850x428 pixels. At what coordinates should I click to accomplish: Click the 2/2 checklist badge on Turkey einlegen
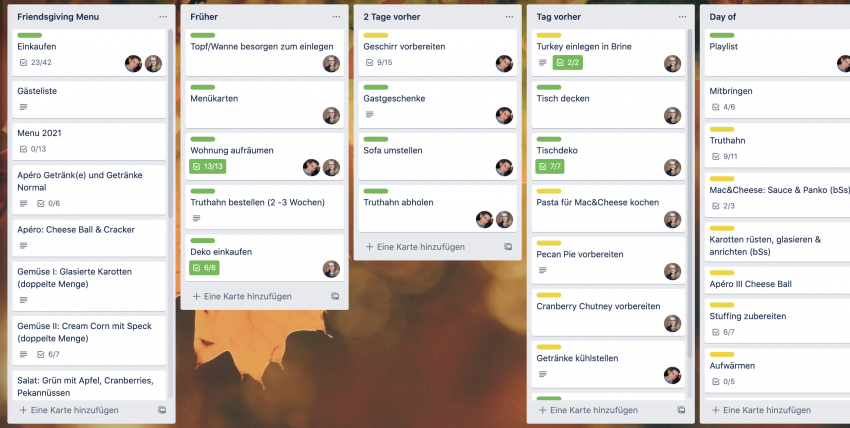click(x=568, y=62)
